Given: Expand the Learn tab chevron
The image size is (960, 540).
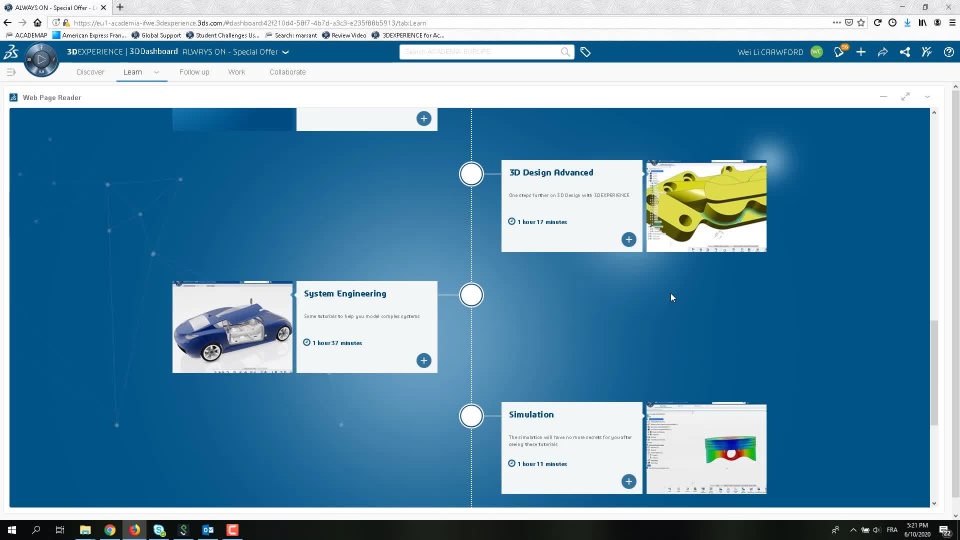Looking at the screenshot, I should pyautogui.click(x=156, y=72).
